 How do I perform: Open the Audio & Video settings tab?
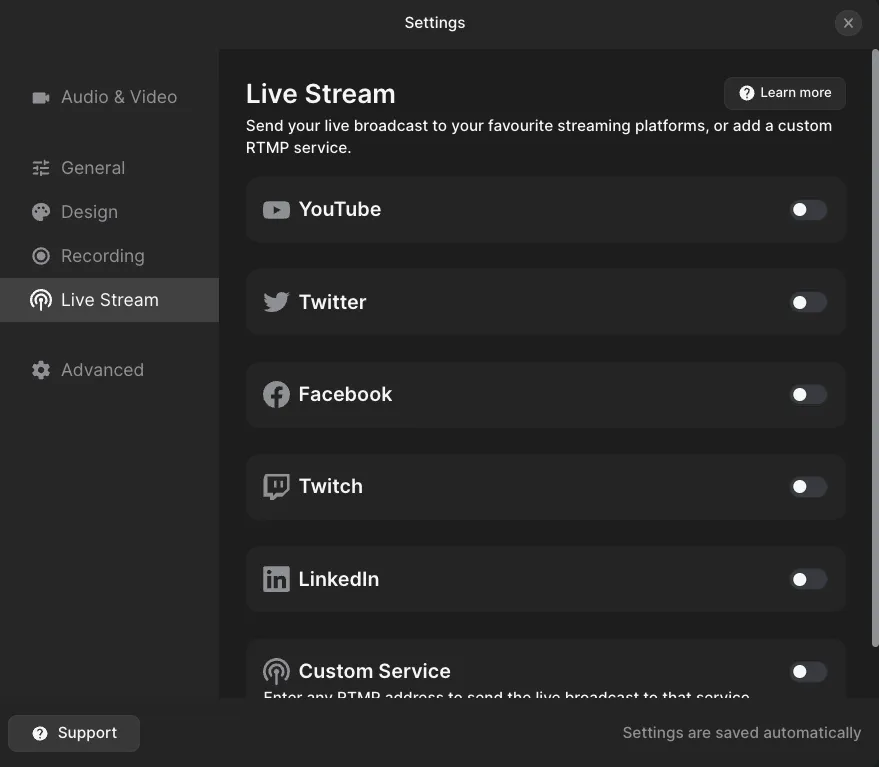point(109,98)
